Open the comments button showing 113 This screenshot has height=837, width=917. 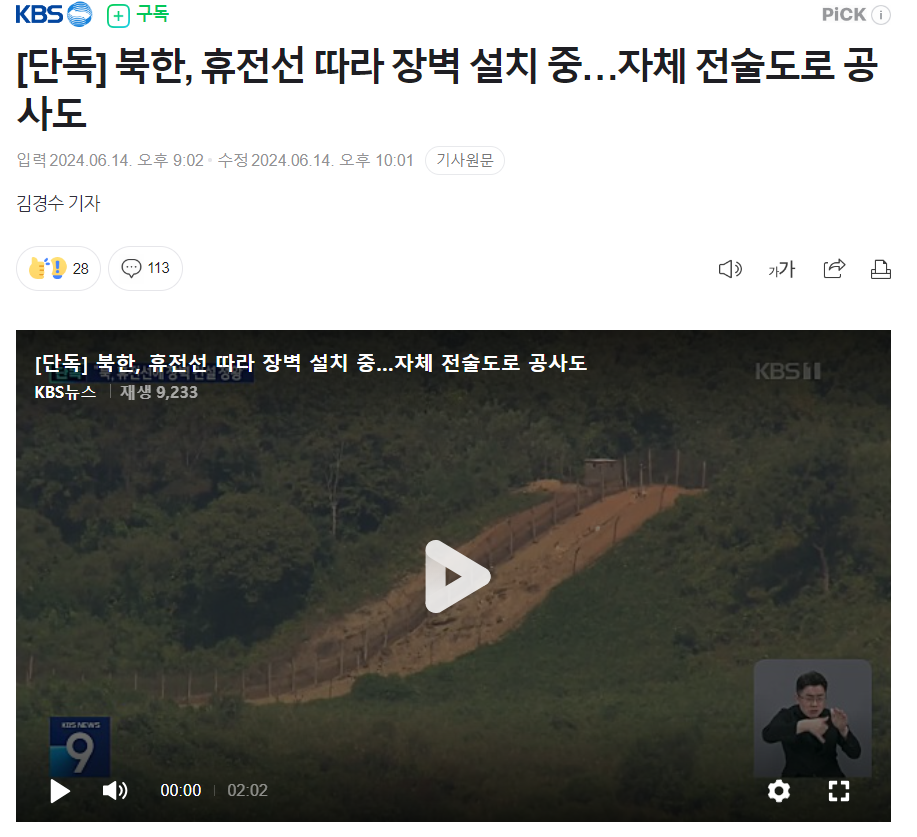click(x=146, y=268)
